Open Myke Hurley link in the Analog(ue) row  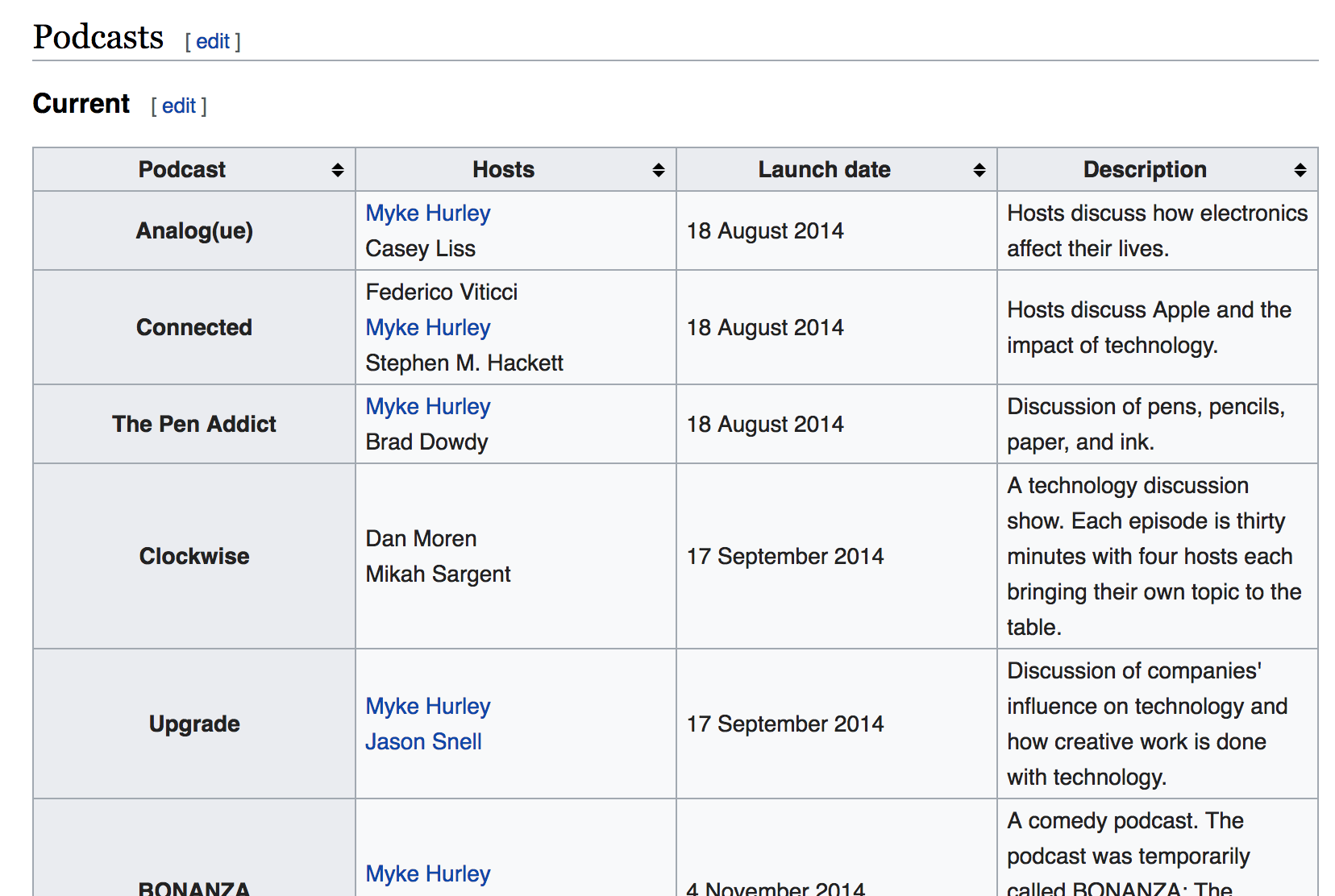(427, 213)
